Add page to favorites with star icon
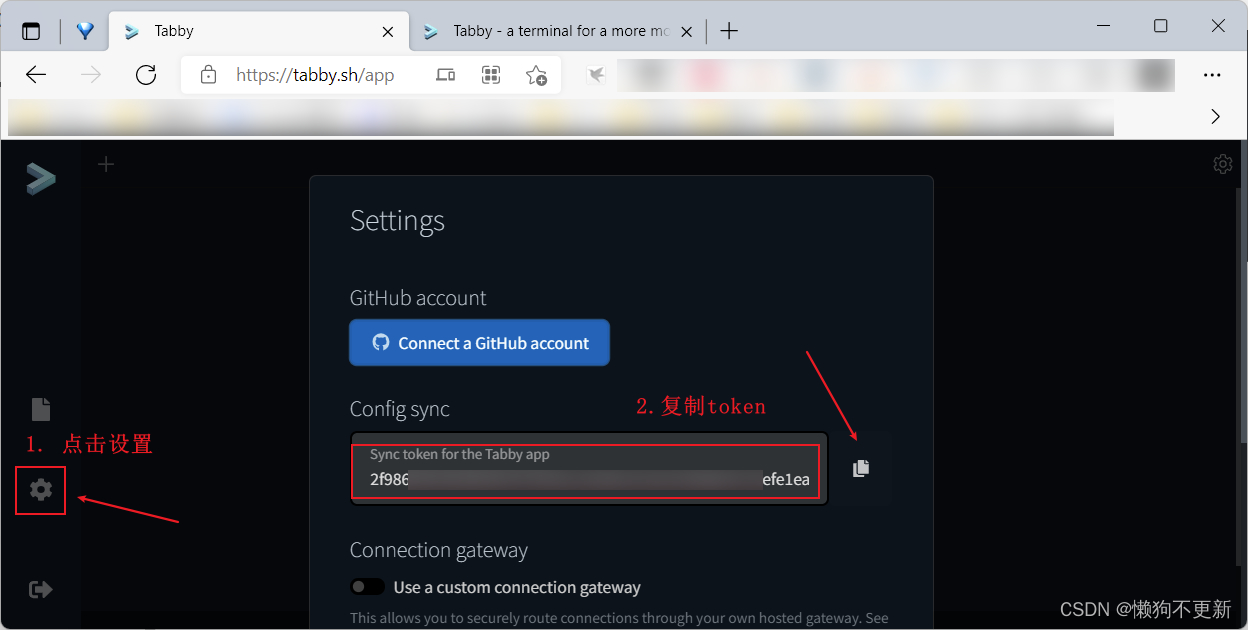The image size is (1248, 630). (536, 75)
